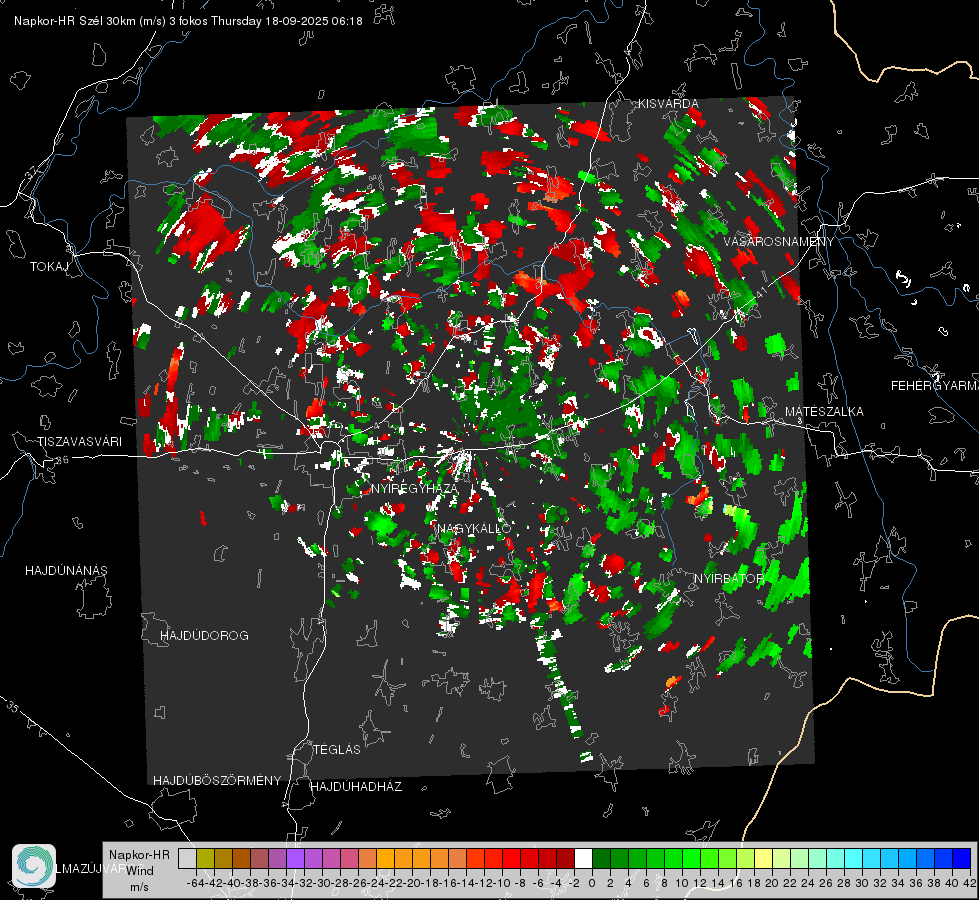
Task: Click the NYÍREGYHÁZA city label
Action: 415,488
